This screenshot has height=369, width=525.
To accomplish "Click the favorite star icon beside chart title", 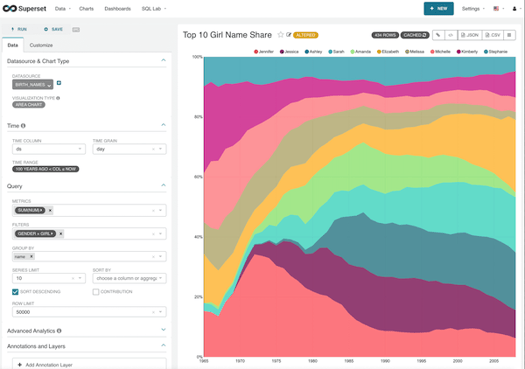I will pos(281,35).
